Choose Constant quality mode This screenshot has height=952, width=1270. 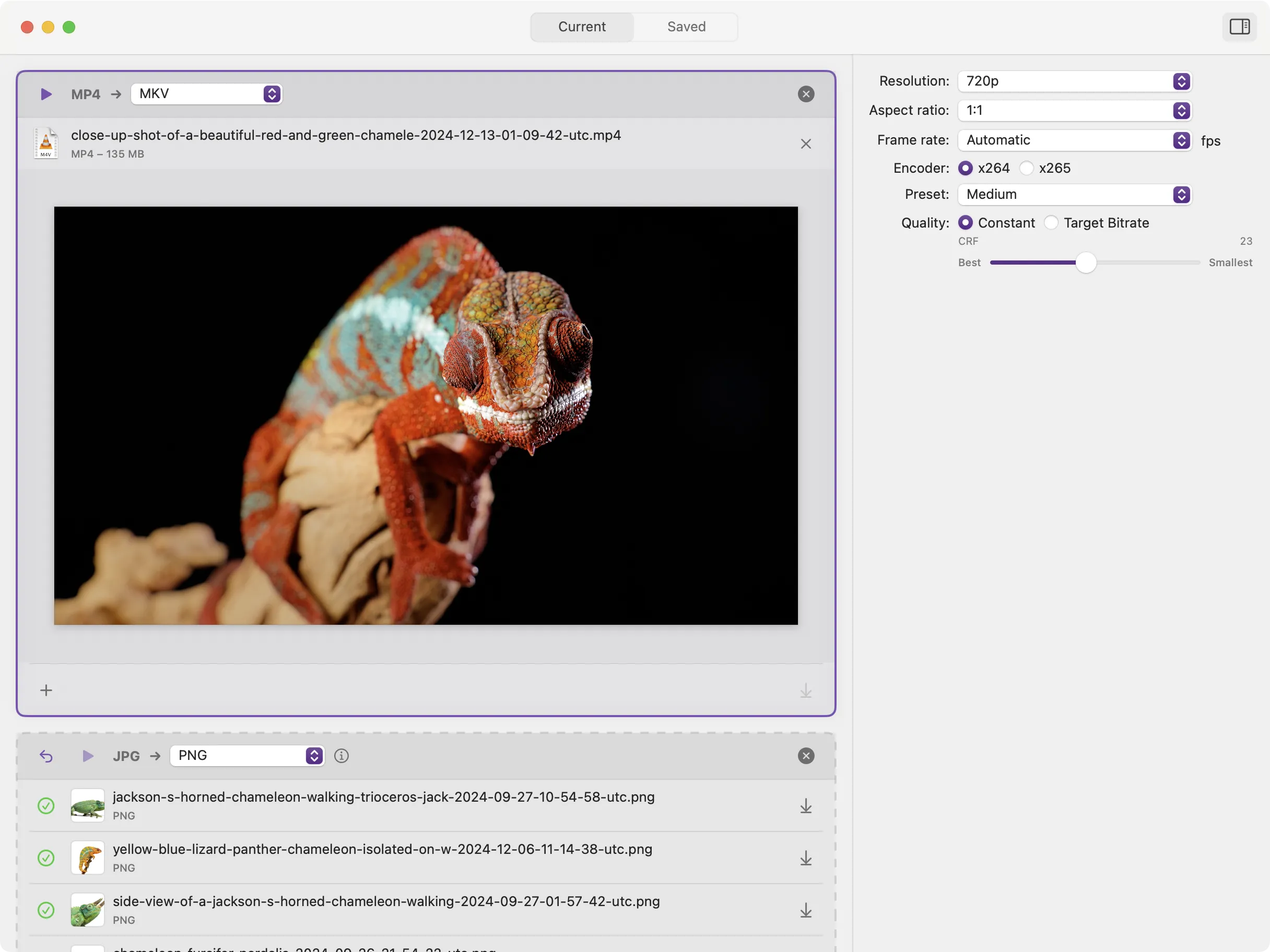tap(965, 223)
